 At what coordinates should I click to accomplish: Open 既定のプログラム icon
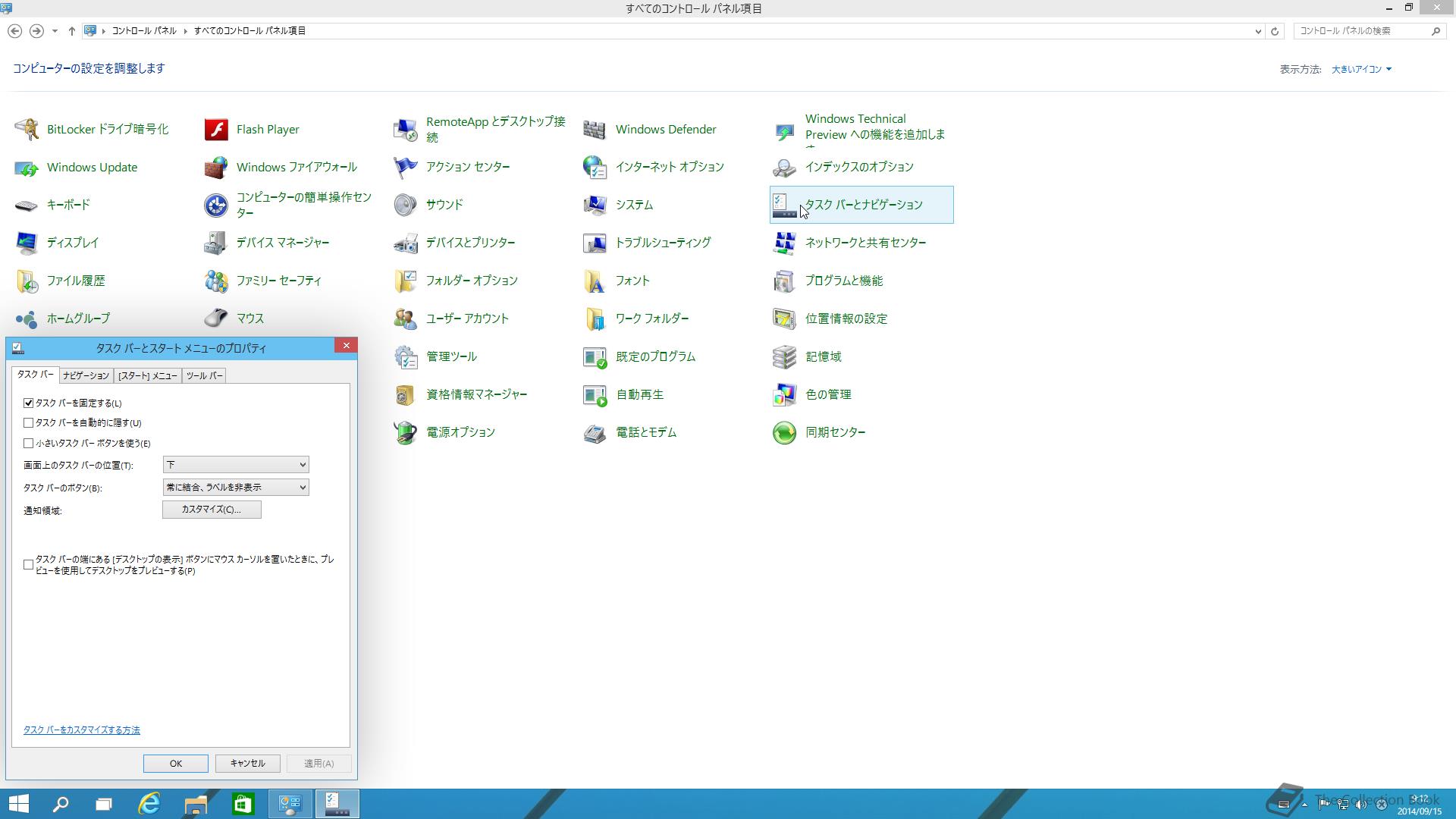(595, 357)
